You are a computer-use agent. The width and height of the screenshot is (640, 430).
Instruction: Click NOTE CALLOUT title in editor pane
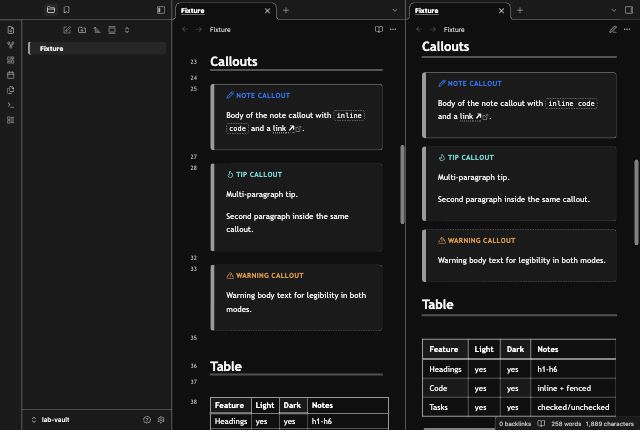263,95
